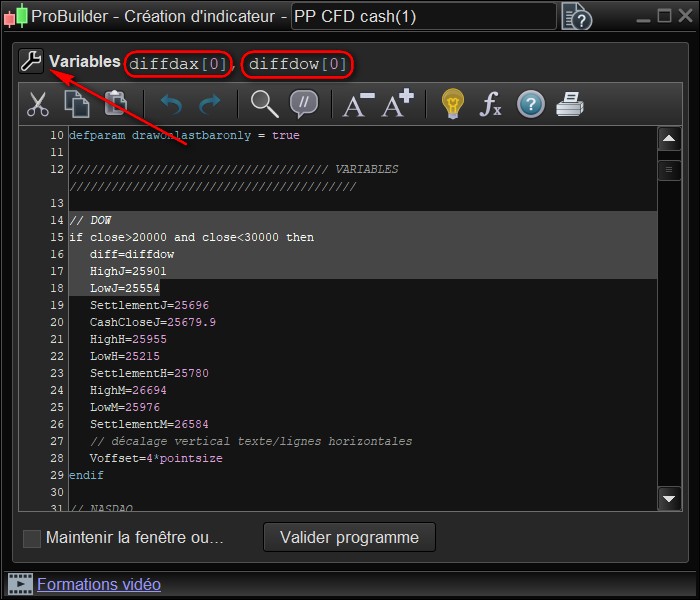Viewport: 700px width, 600px height.
Task: Click the vertical scrollbar thumb
Action: (x=669, y=170)
